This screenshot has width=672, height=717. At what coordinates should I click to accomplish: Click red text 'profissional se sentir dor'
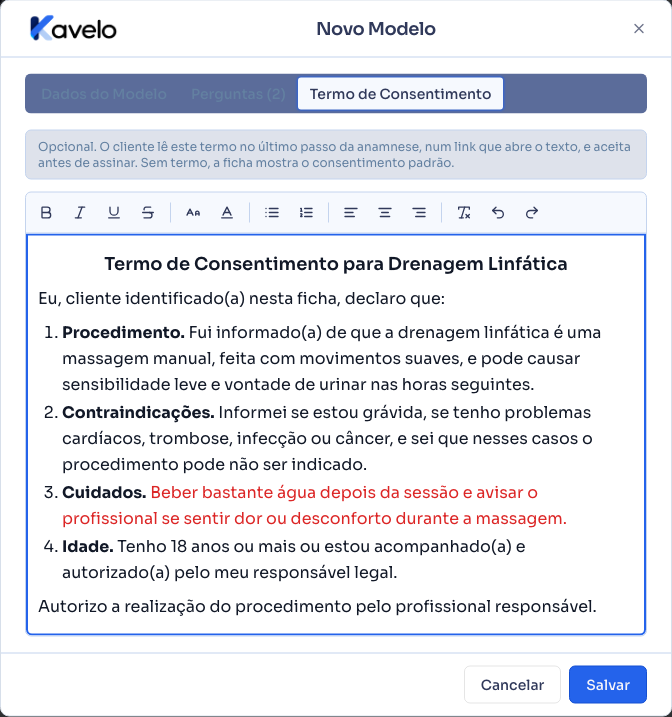click(162, 519)
